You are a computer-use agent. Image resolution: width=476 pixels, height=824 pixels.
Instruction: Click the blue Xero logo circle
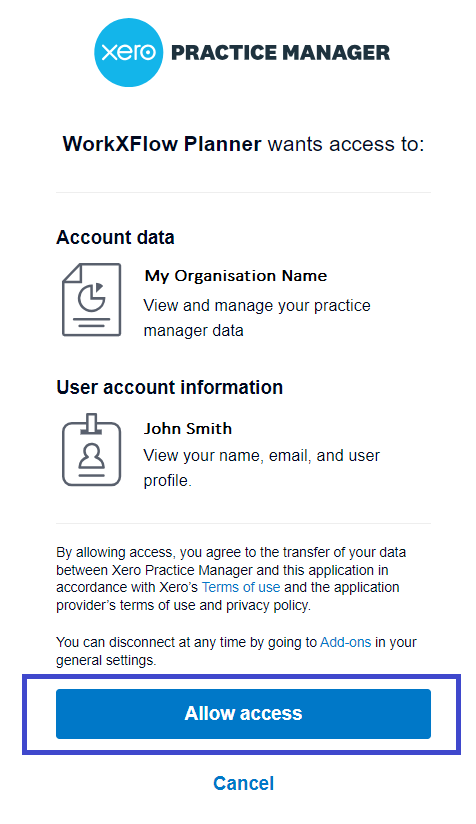click(129, 53)
